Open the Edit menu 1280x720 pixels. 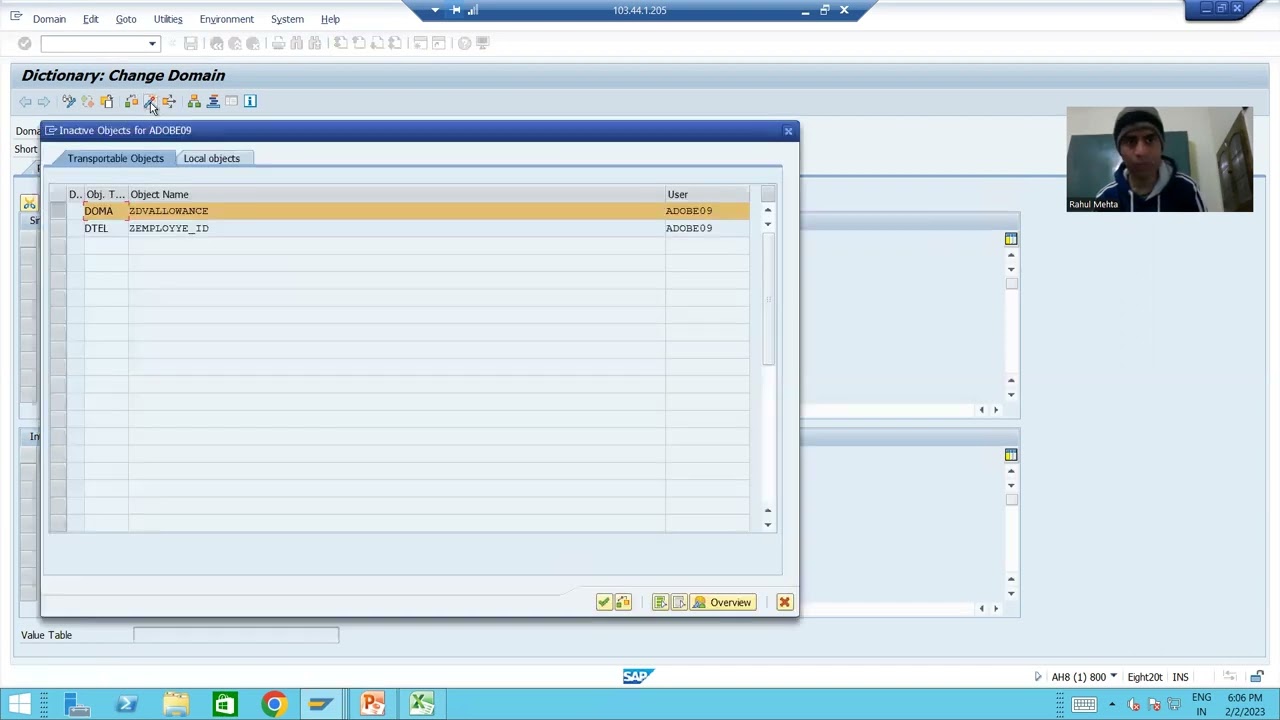[x=90, y=19]
